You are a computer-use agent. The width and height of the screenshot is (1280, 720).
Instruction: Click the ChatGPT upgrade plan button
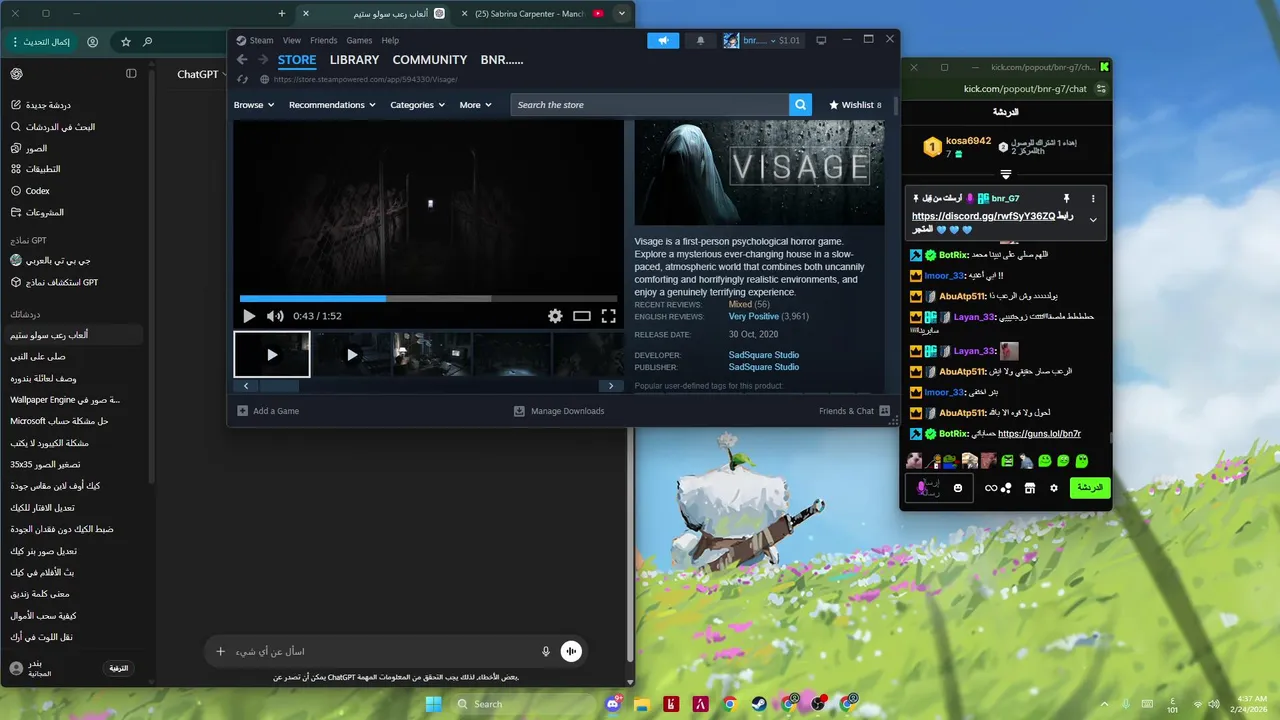point(119,668)
